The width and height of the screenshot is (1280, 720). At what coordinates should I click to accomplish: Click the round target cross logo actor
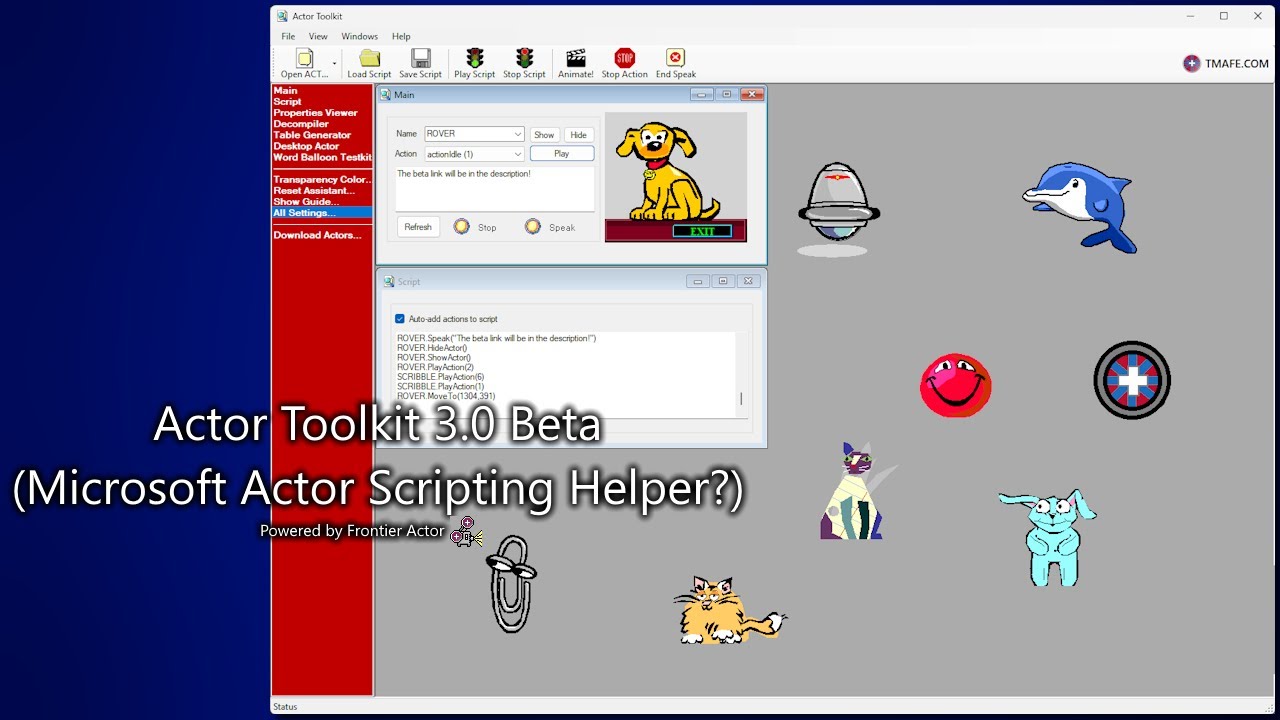tap(1132, 380)
